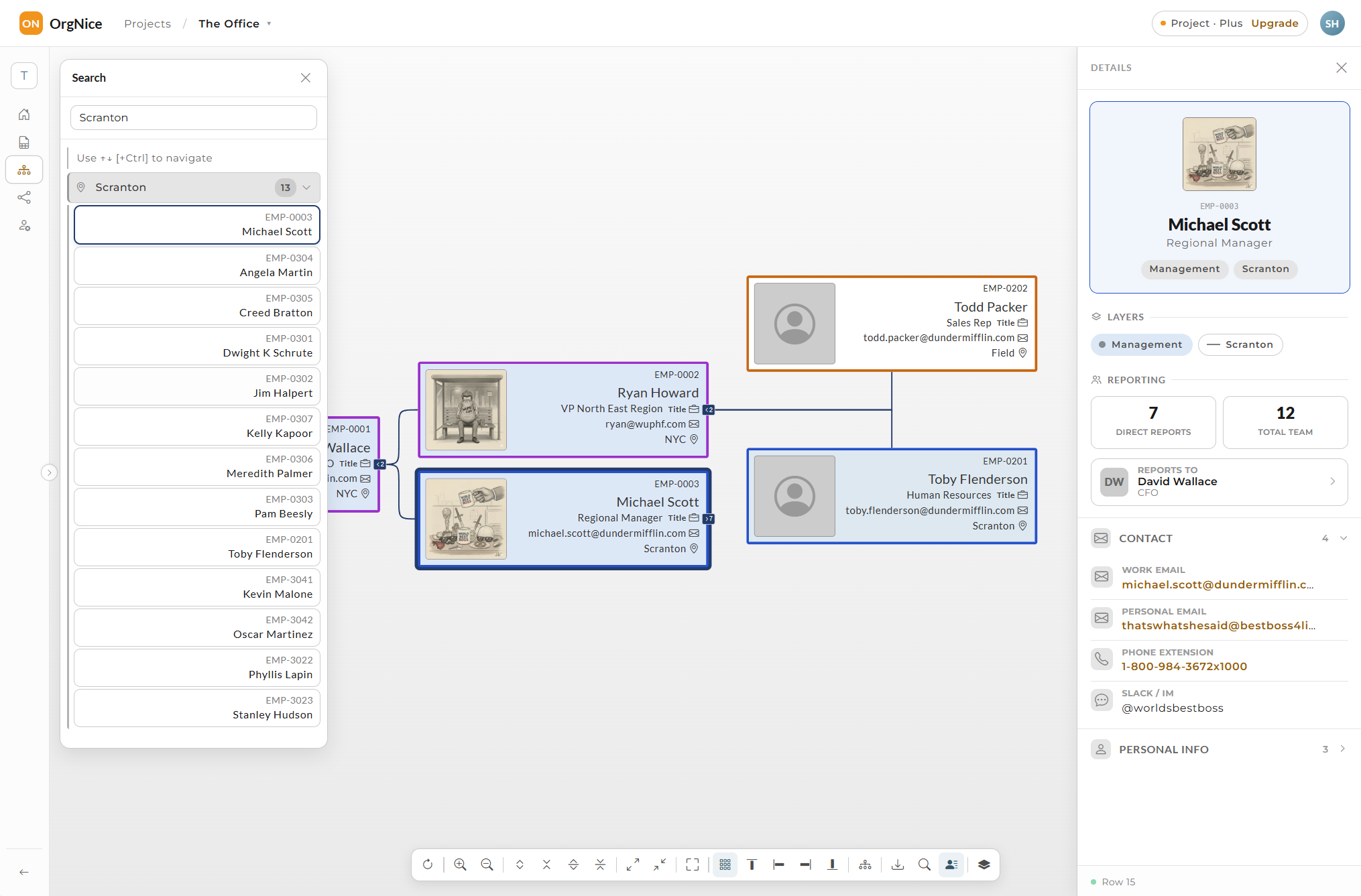
Task: Click the refresh chart icon
Action: 428,865
